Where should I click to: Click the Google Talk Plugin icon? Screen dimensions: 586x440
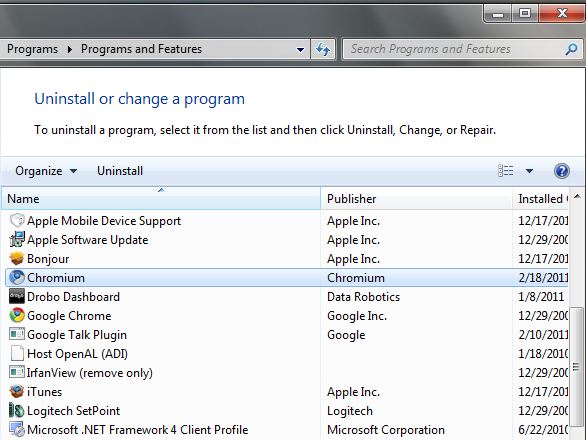pyautogui.click(x=17, y=334)
